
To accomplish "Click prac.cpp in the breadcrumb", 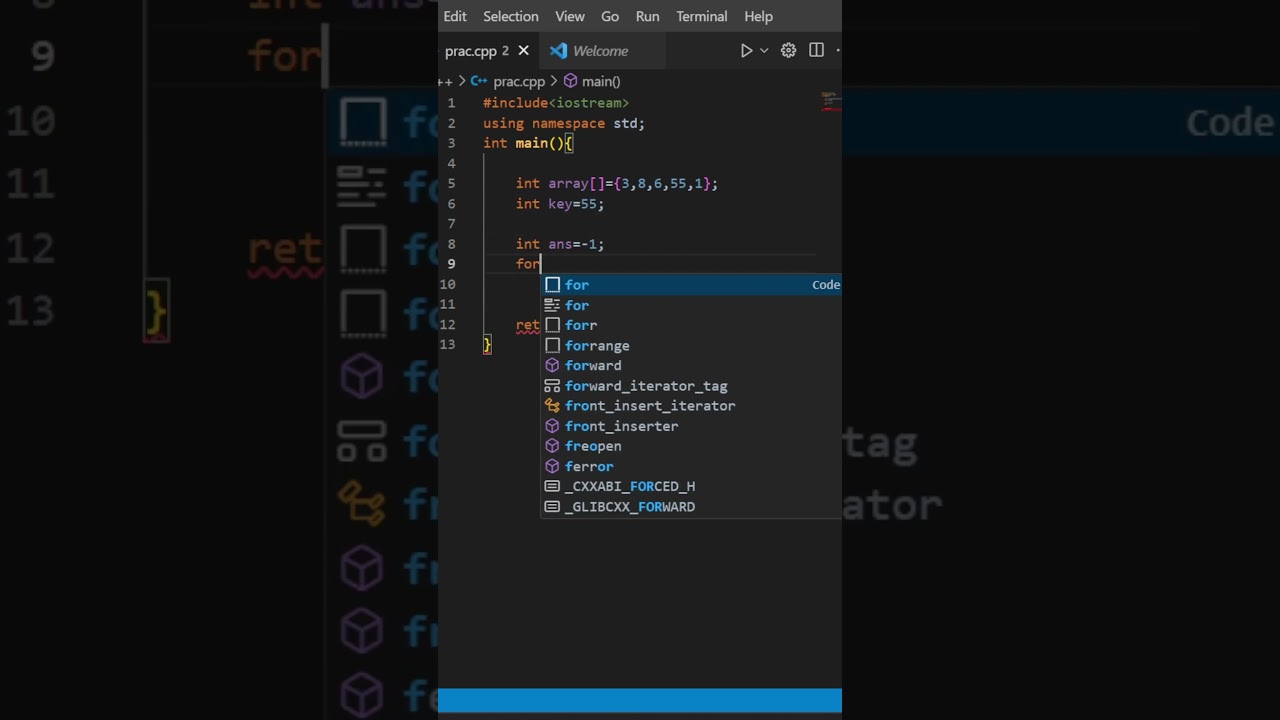I will pyautogui.click(x=519, y=81).
